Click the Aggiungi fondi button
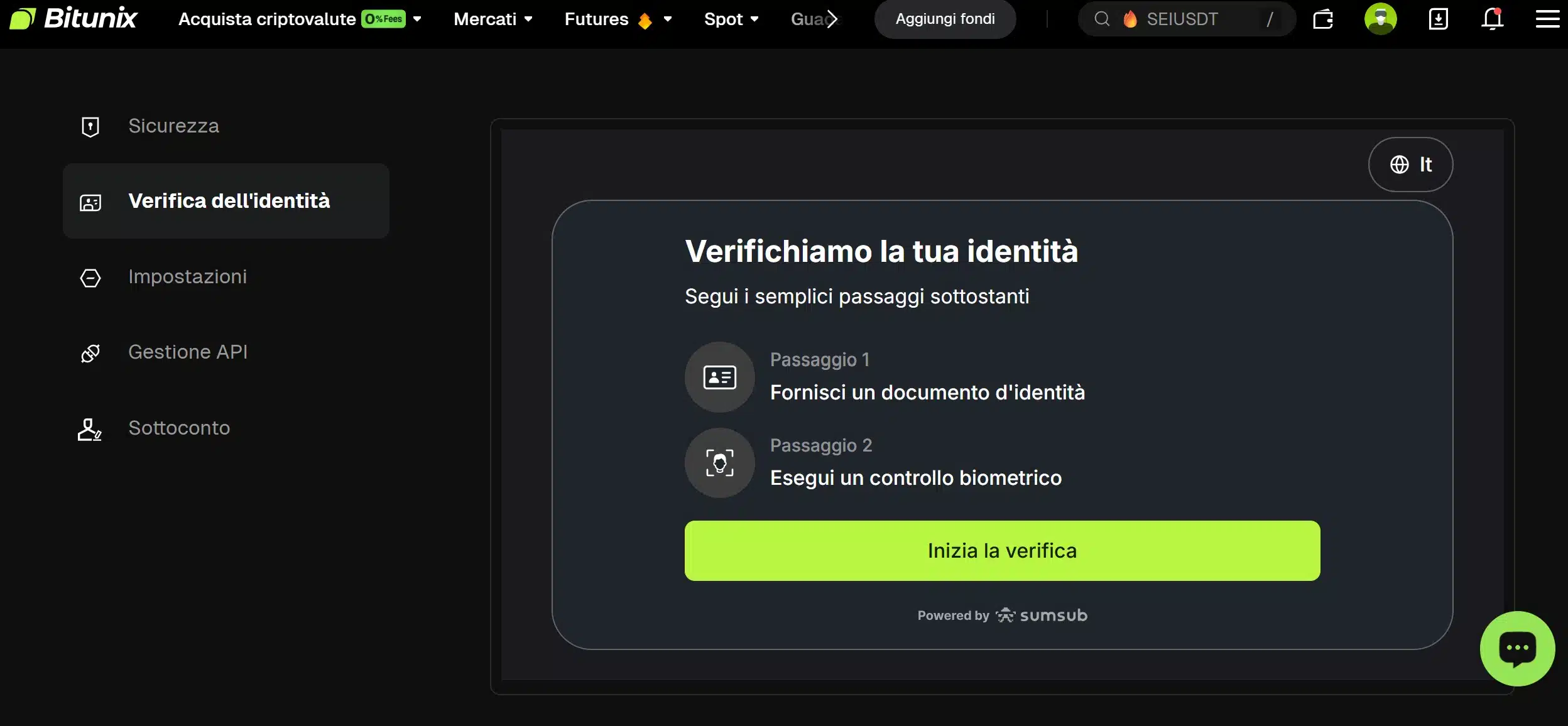This screenshot has width=1568, height=726. click(x=944, y=19)
